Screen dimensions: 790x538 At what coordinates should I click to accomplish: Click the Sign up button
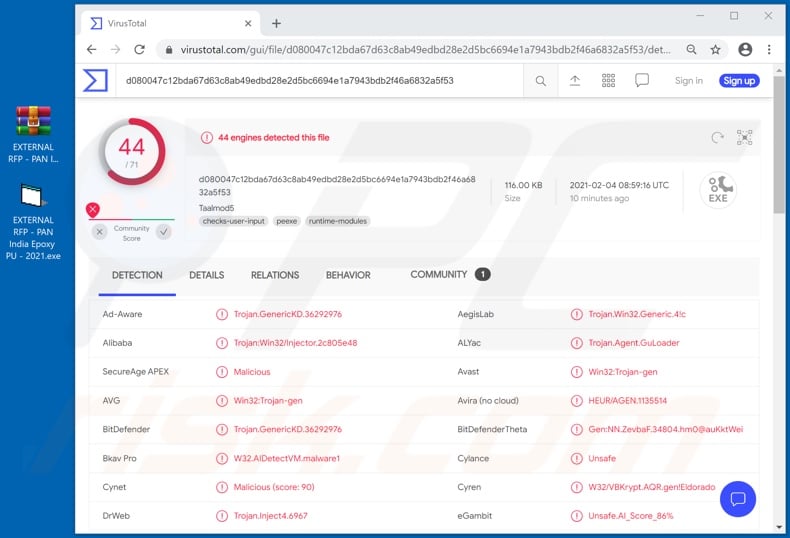click(739, 81)
